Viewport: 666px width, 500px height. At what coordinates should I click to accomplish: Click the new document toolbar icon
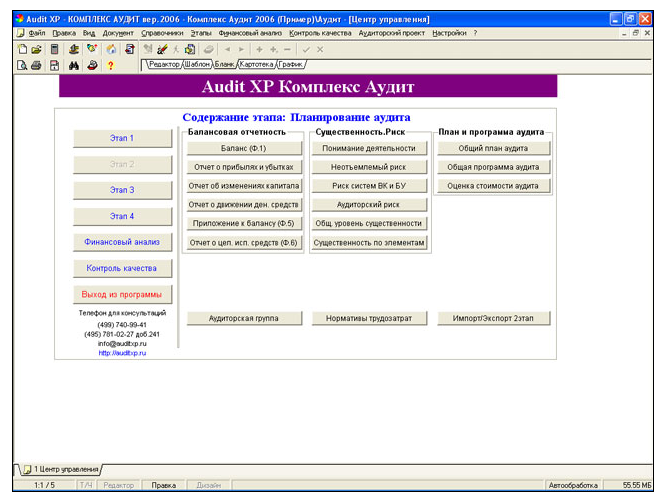click(x=23, y=49)
